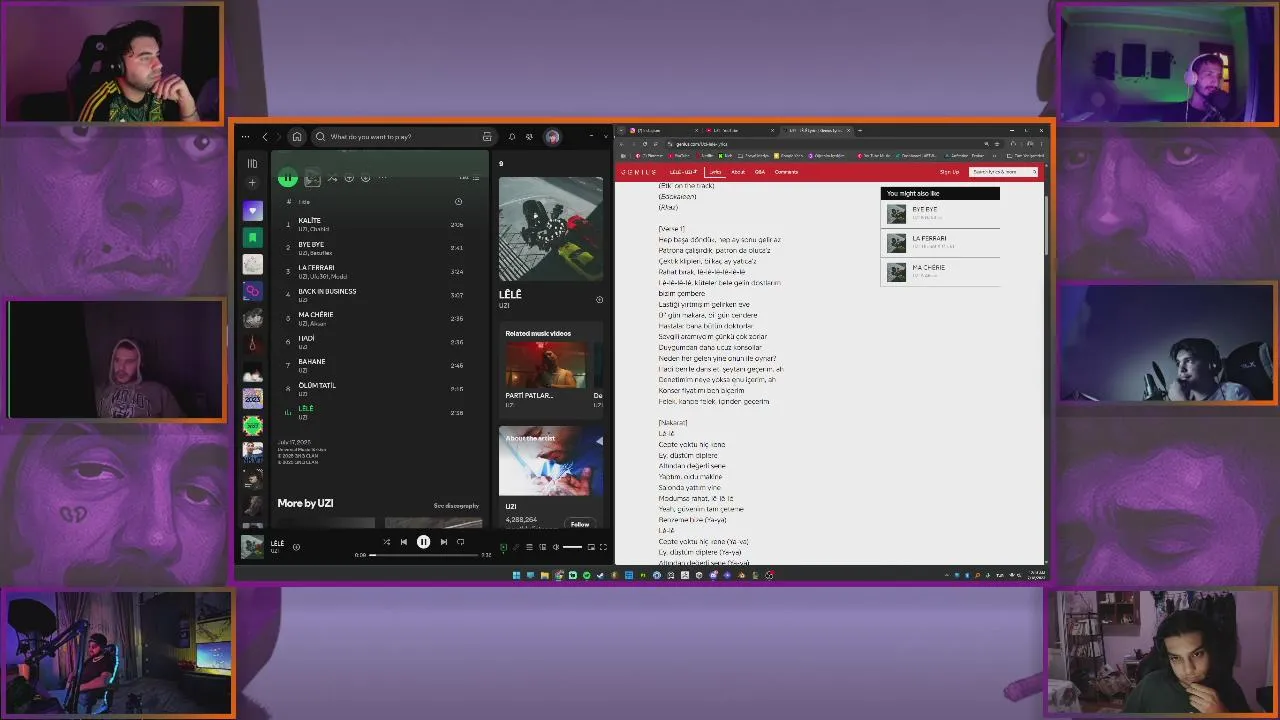Open new browser tab plus button

pos(861,131)
